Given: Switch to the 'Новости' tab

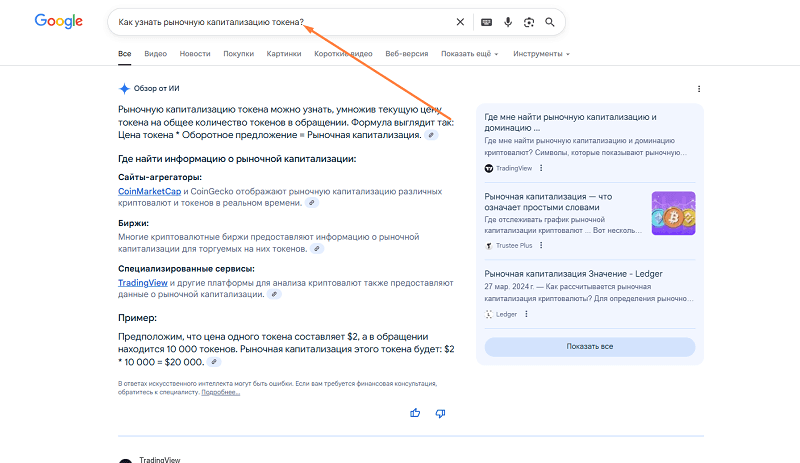Looking at the screenshot, I should click(x=195, y=54).
